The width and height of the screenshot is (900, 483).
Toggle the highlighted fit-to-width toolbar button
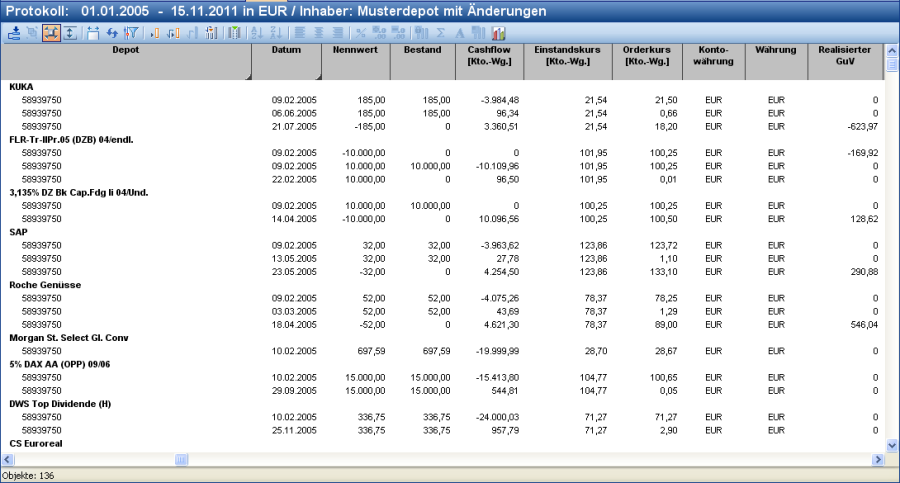(x=50, y=33)
